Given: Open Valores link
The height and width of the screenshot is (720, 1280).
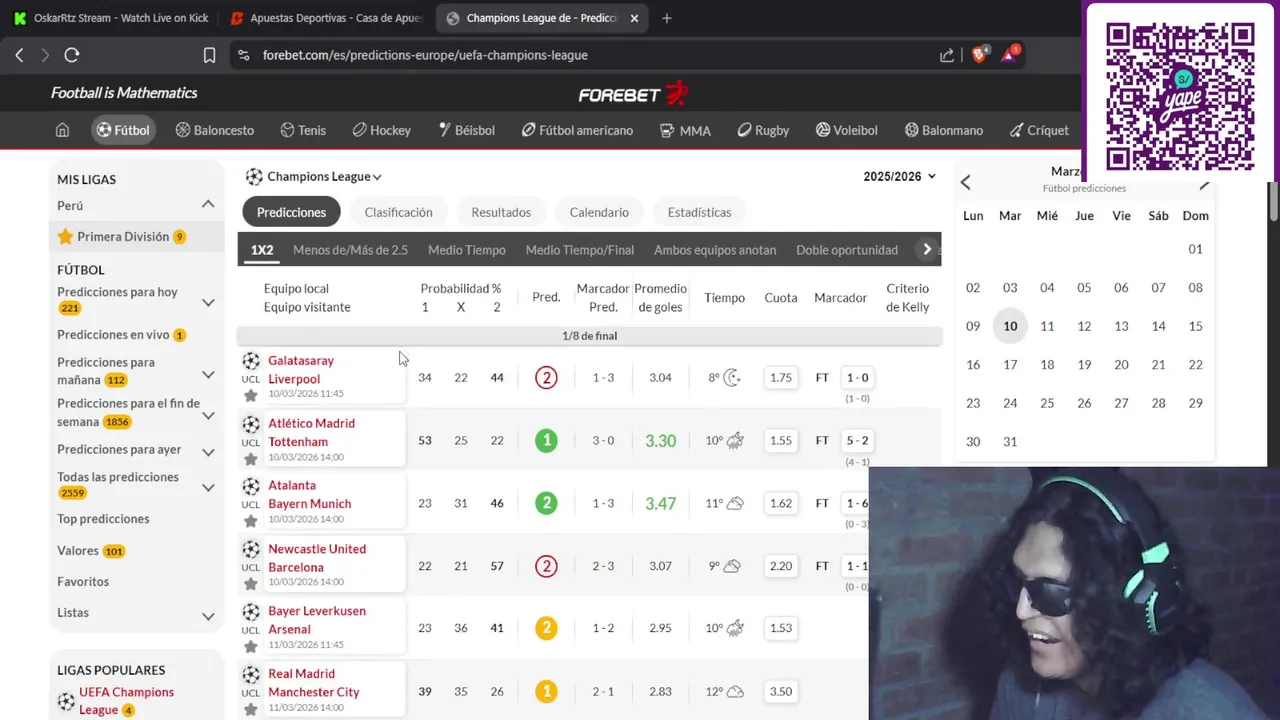Looking at the screenshot, I should 78,551.
